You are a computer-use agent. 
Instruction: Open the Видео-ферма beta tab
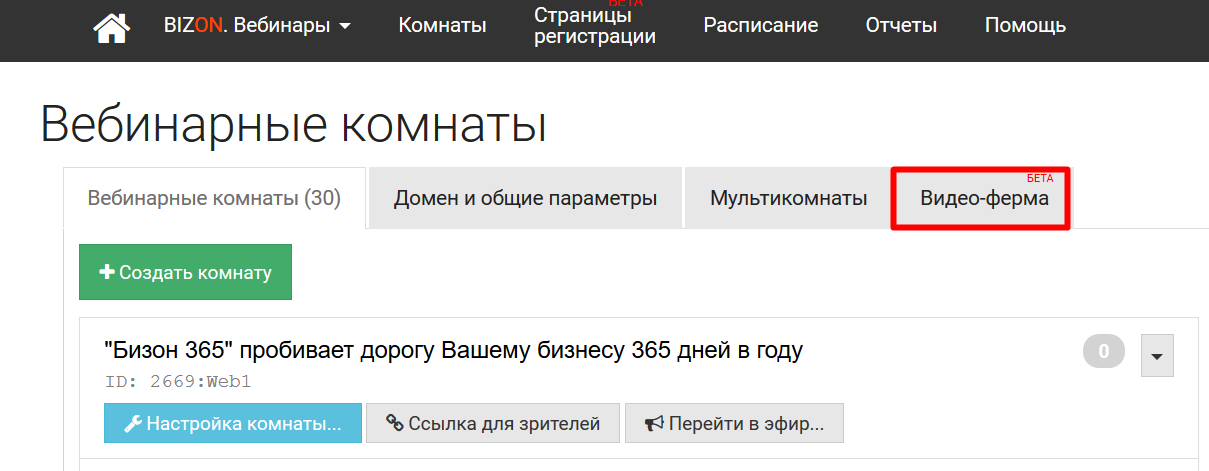click(984, 198)
